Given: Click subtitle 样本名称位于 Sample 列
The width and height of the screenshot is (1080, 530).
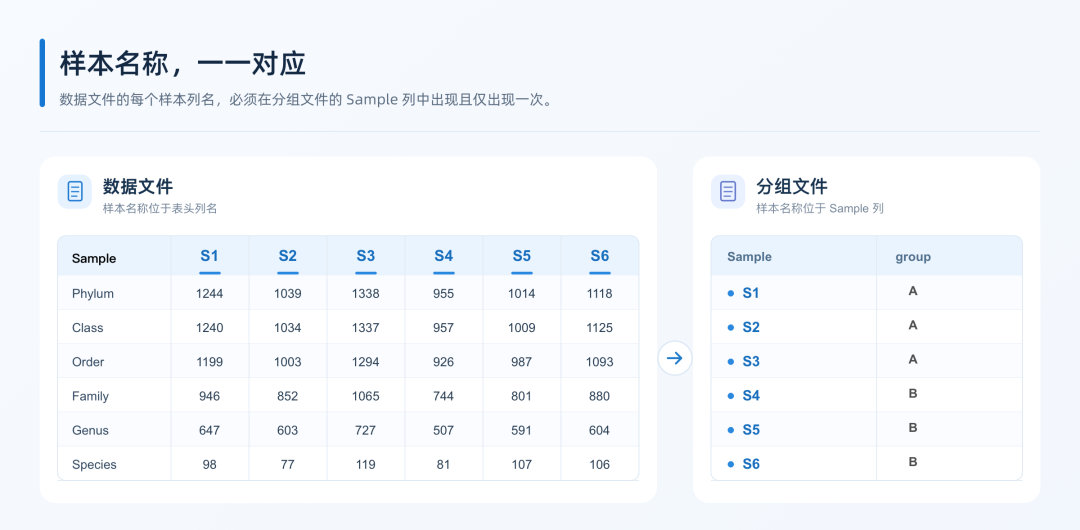Looking at the screenshot, I should [820, 208].
